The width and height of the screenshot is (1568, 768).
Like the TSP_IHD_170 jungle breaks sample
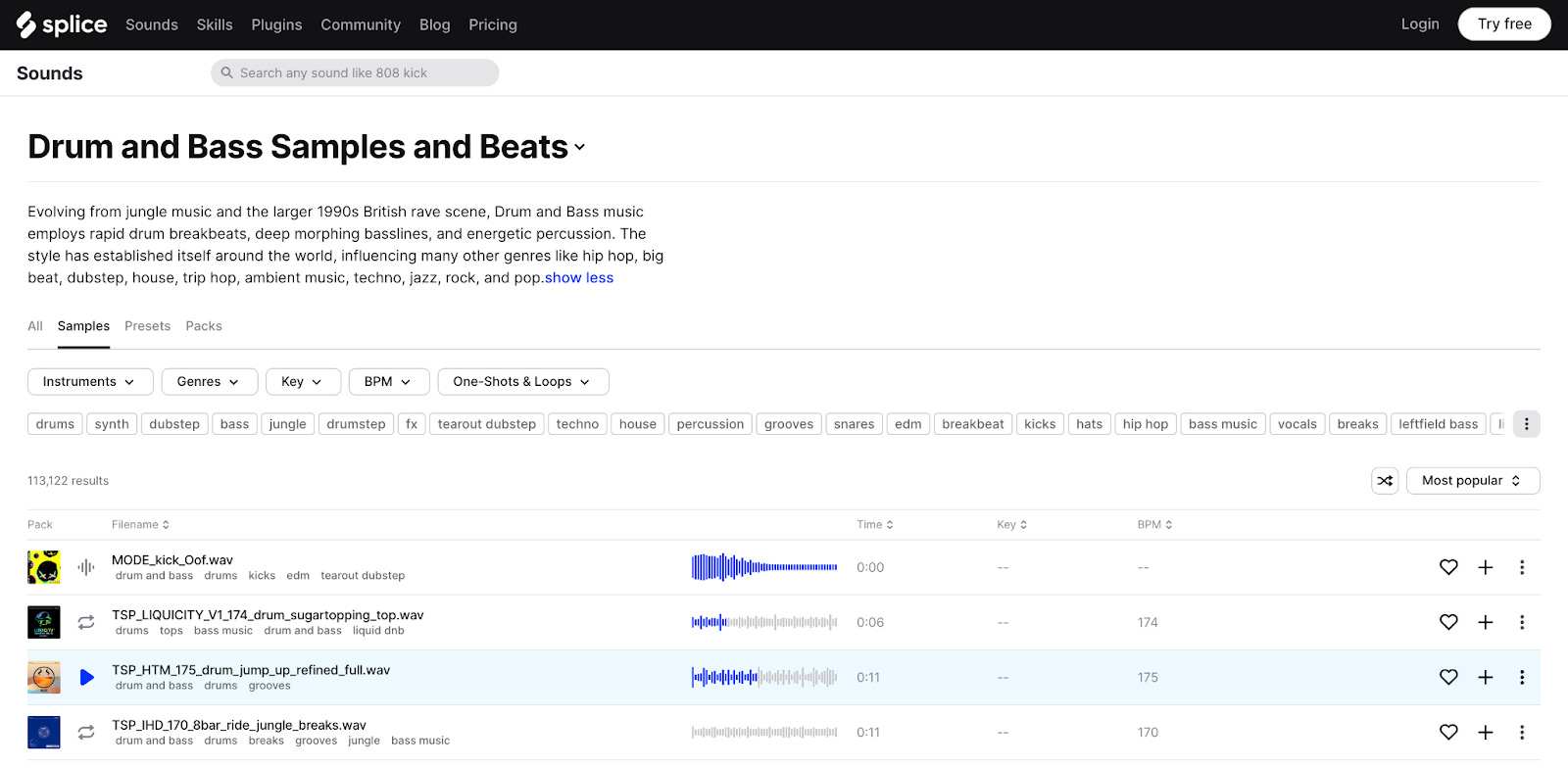[1448, 732]
